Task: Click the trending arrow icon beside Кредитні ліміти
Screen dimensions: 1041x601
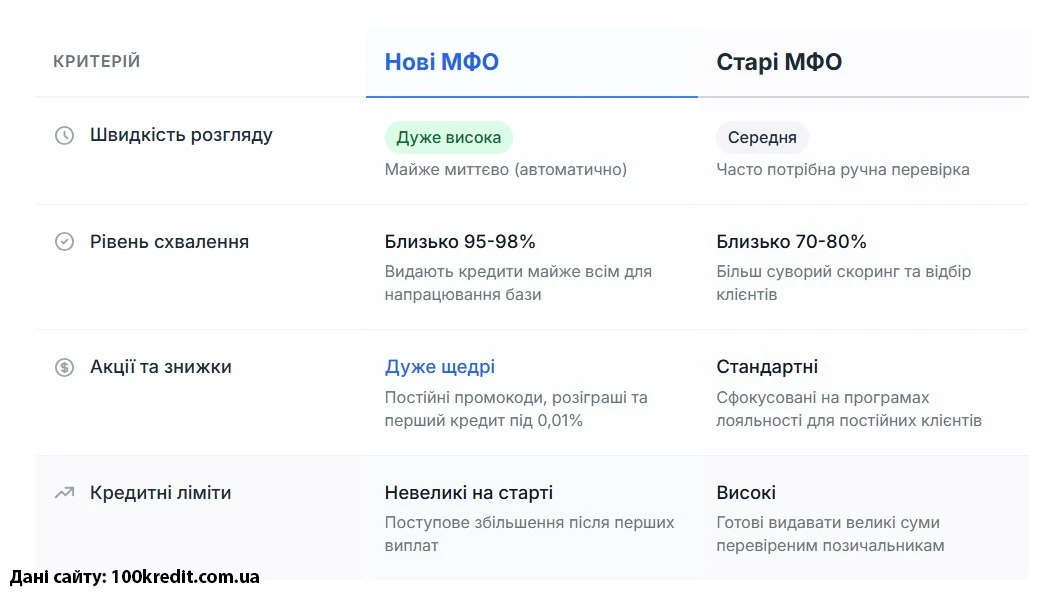Action: 64,492
